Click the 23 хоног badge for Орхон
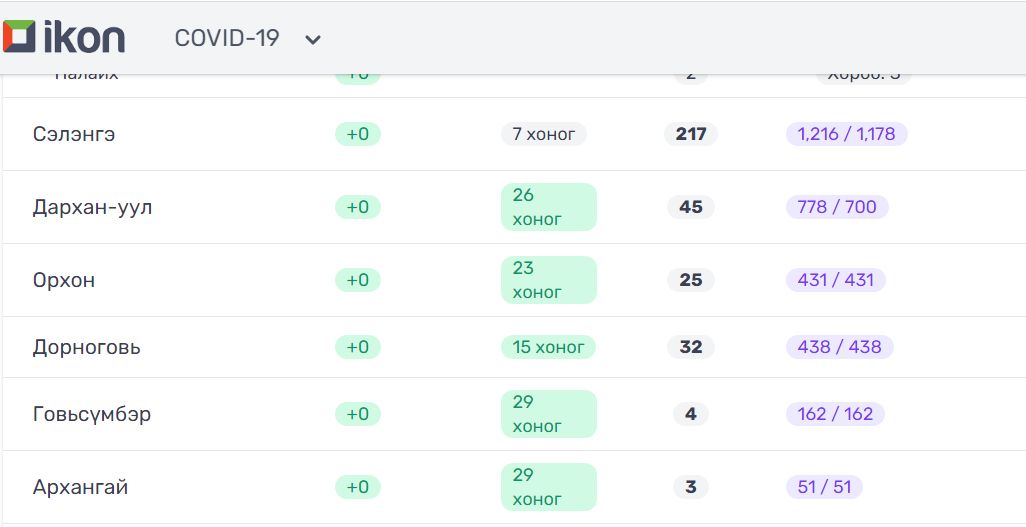The width and height of the screenshot is (1026, 527). 548,280
